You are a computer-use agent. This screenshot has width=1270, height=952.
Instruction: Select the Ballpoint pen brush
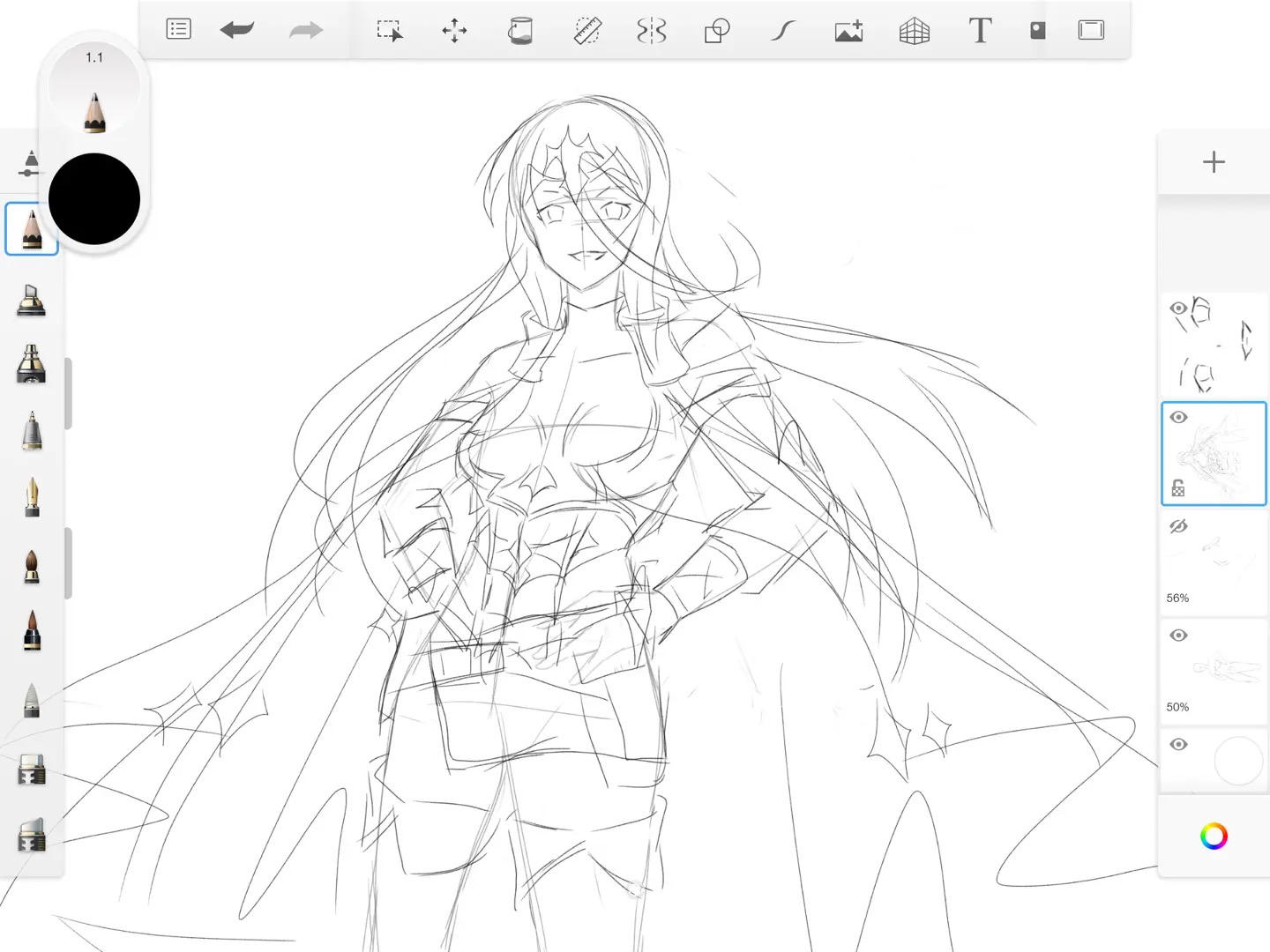(x=32, y=431)
